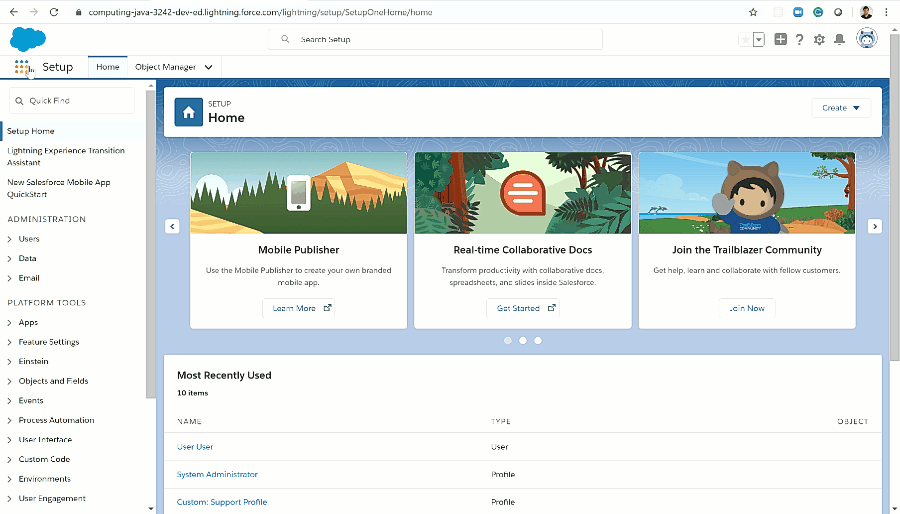Open the notifications bell
Viewport: 900px width, 514px height.
pyautogui.click(x=839, y=39)
